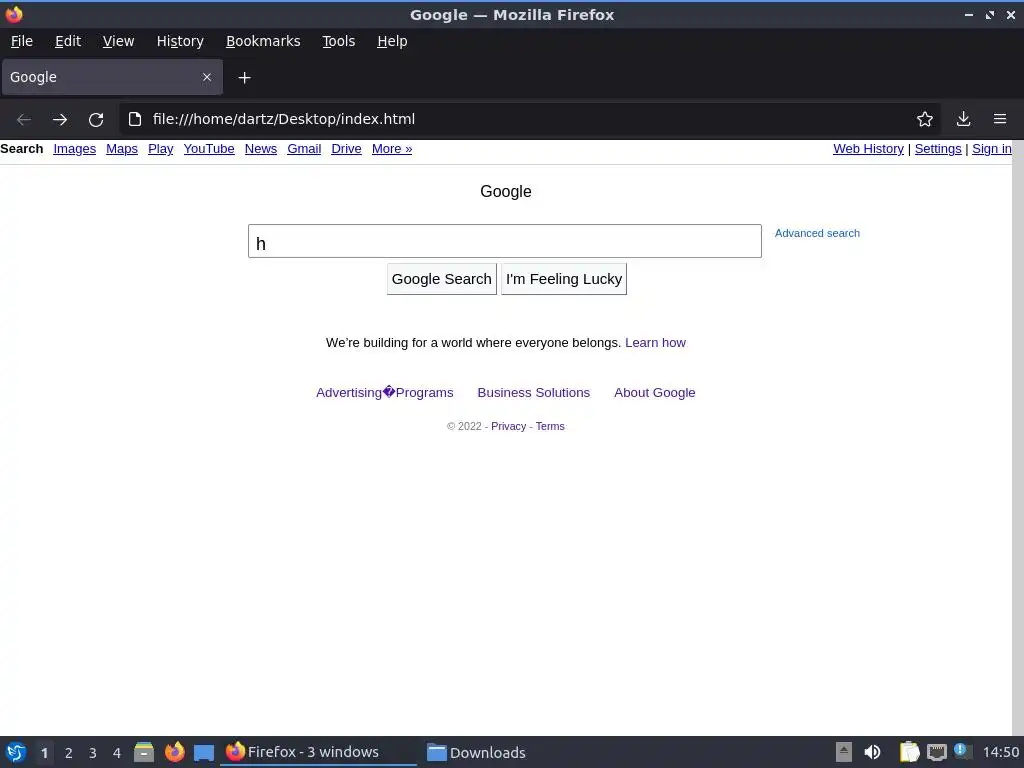Go forward with the forward arrow
The width and height of the screenshot is (1024, 768).
click(60, 120)
